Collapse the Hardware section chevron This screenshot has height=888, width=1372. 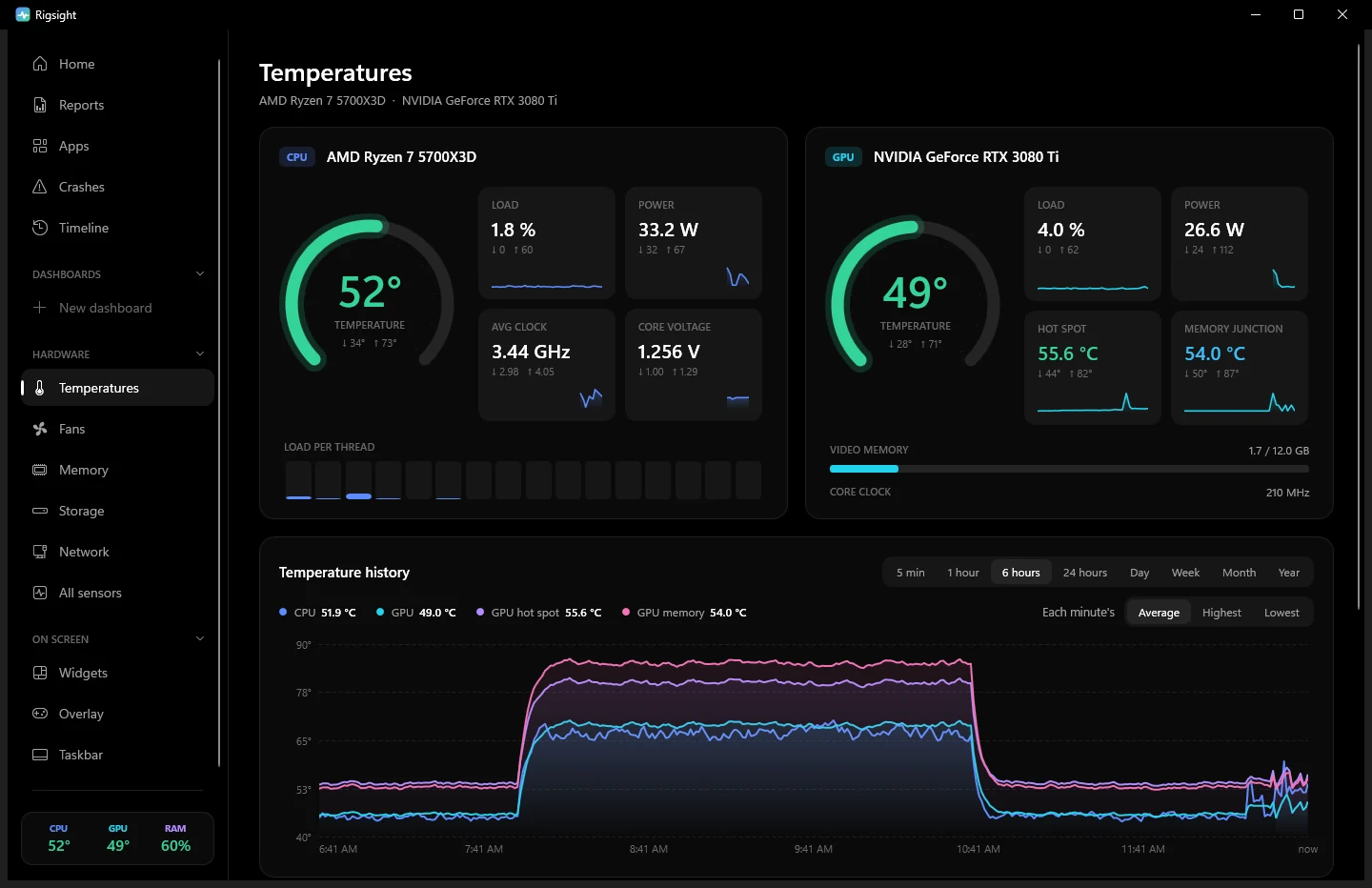(200, 354)
